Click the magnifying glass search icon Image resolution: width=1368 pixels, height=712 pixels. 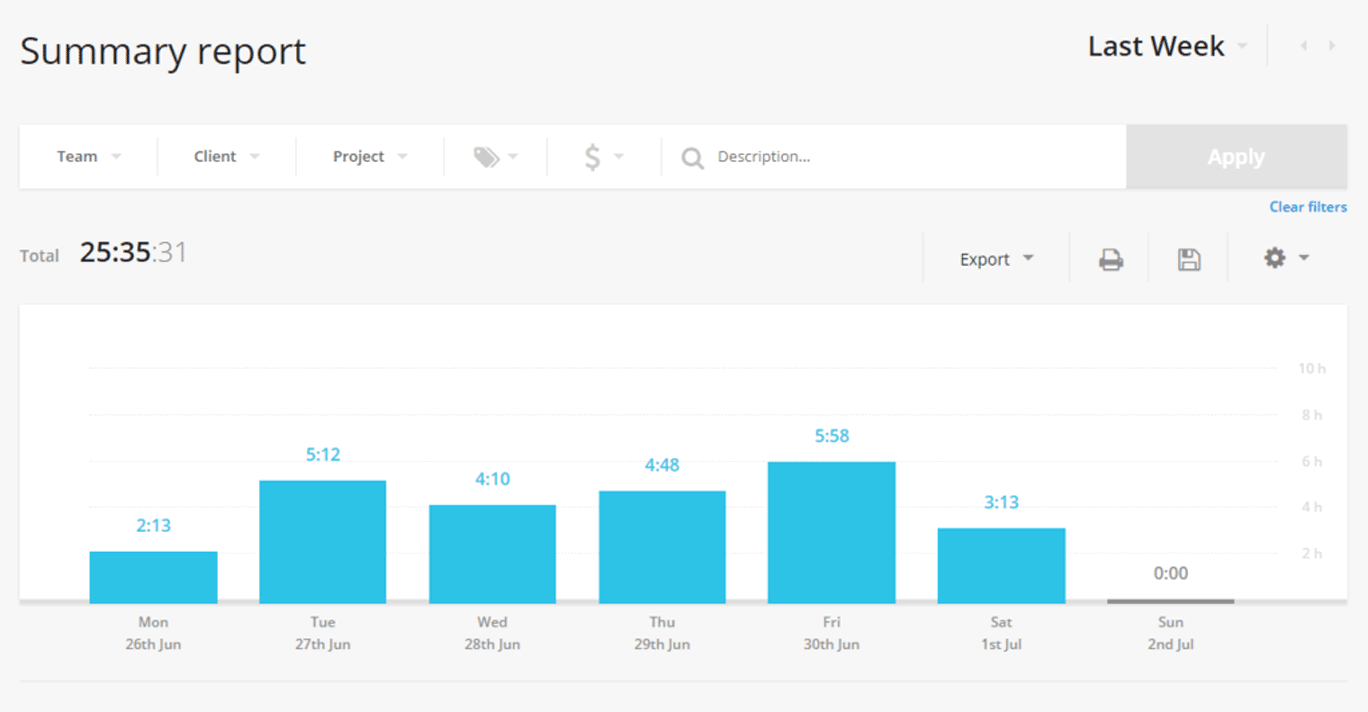tap(691, 157)
